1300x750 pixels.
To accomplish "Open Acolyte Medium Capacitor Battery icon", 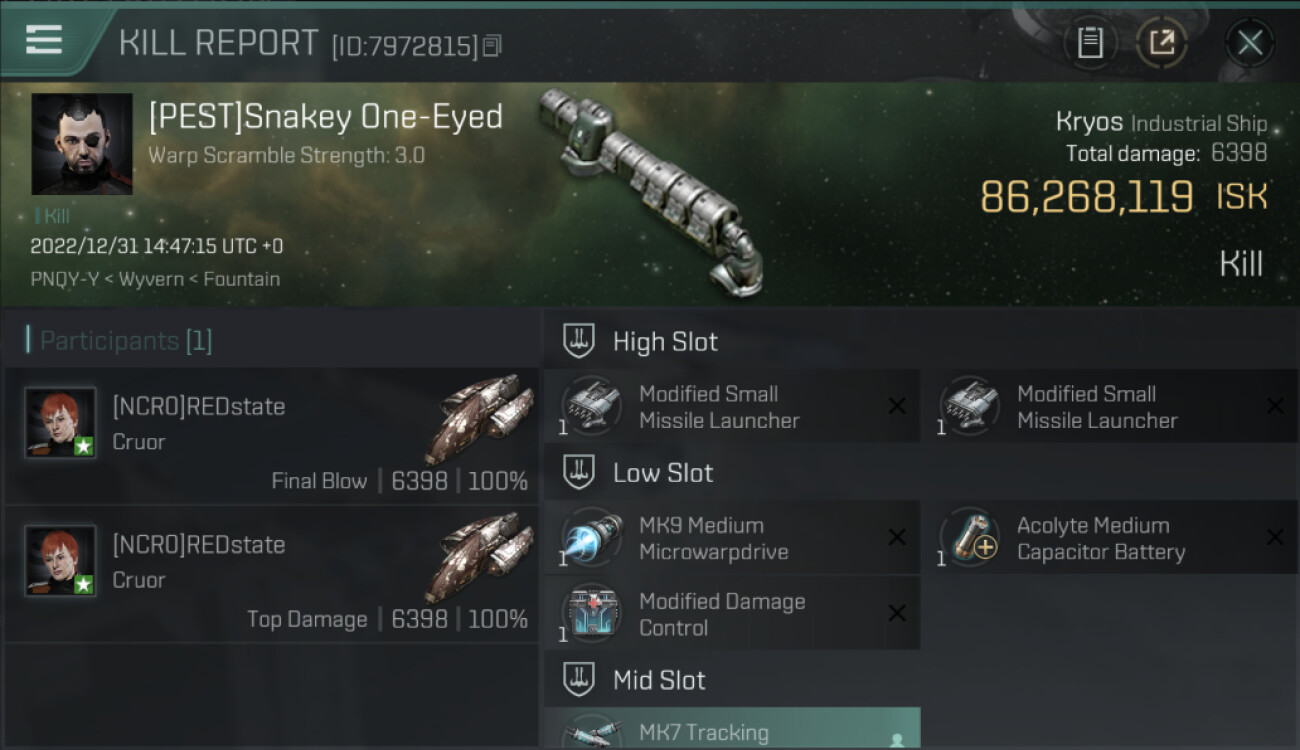I will pos(969,538).
